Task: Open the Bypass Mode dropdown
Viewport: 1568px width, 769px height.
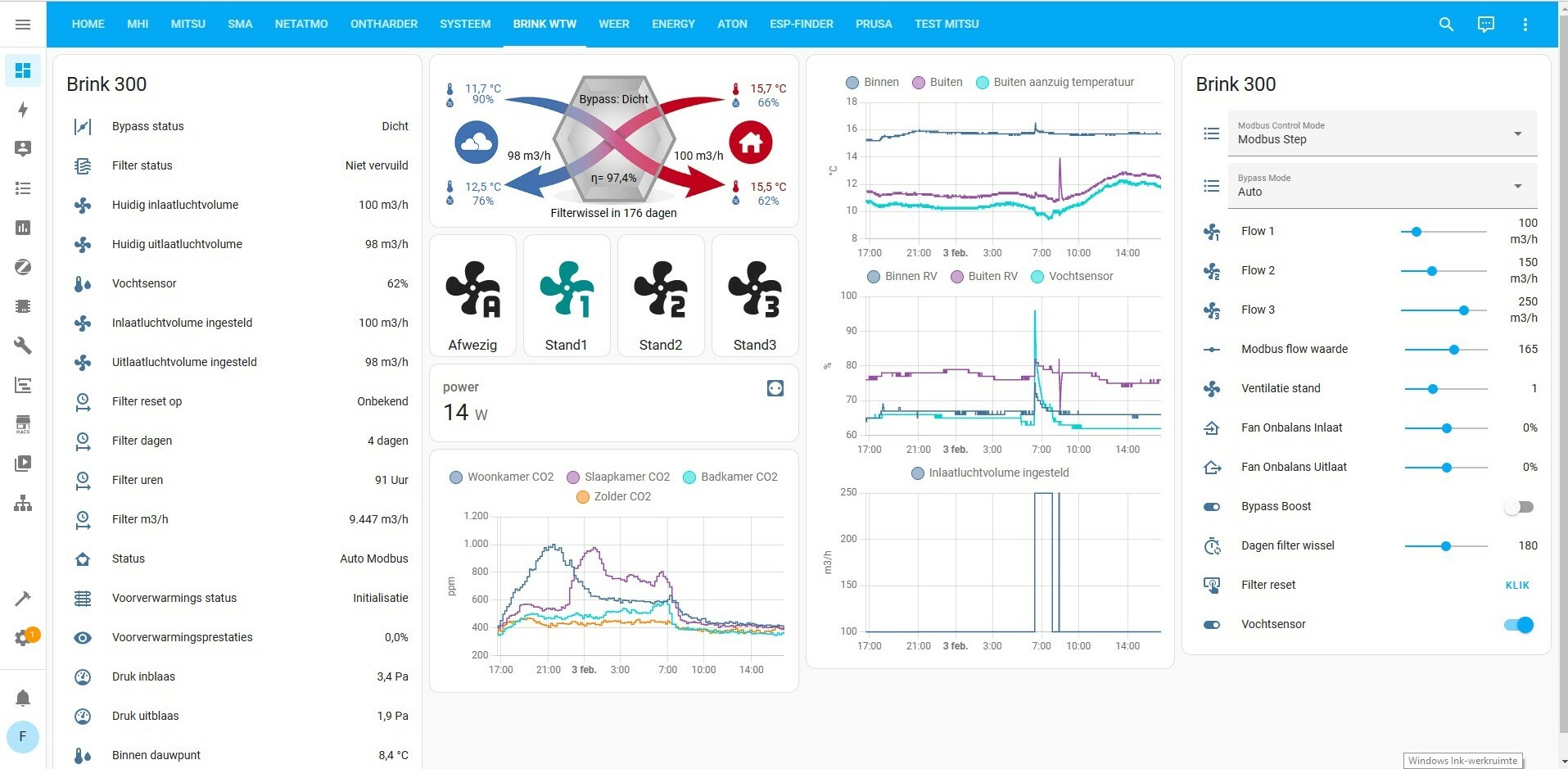Action: coord(1382,185)
